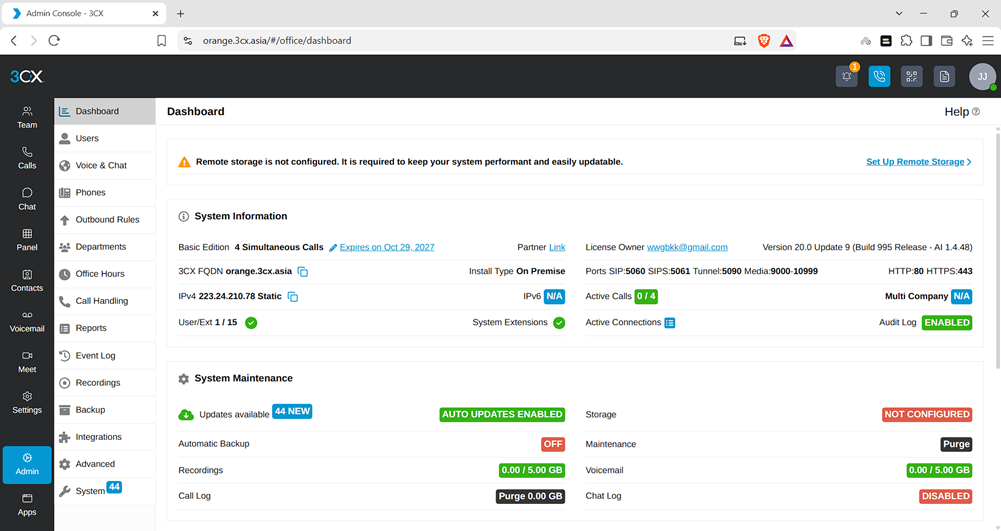Click the QR code icon in header
The image size is (1001, 531).
(912, 77)
